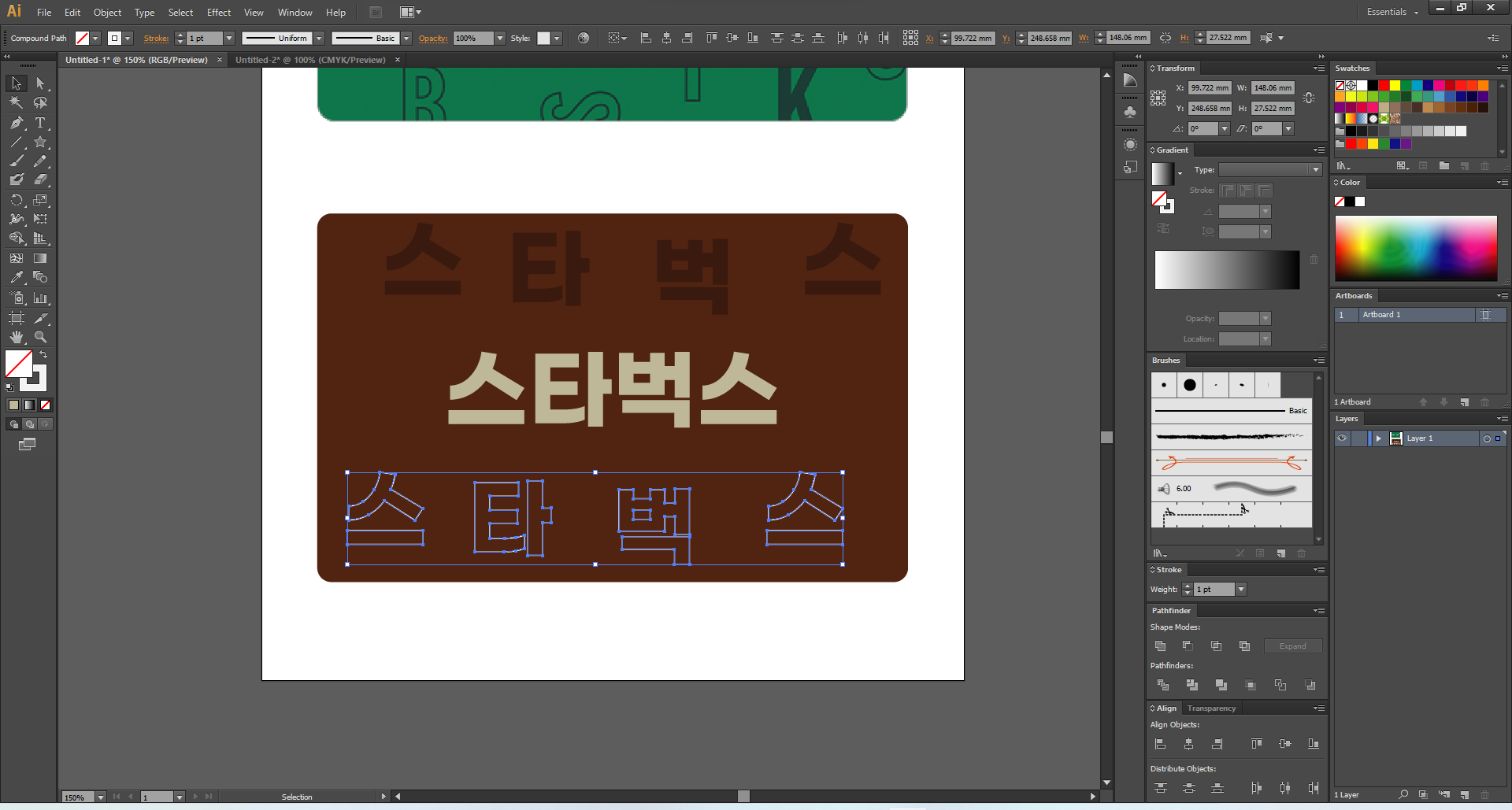The image size is (1512, 810).
Task: Select the Selection tool
Action: click(x=17, y=83)
